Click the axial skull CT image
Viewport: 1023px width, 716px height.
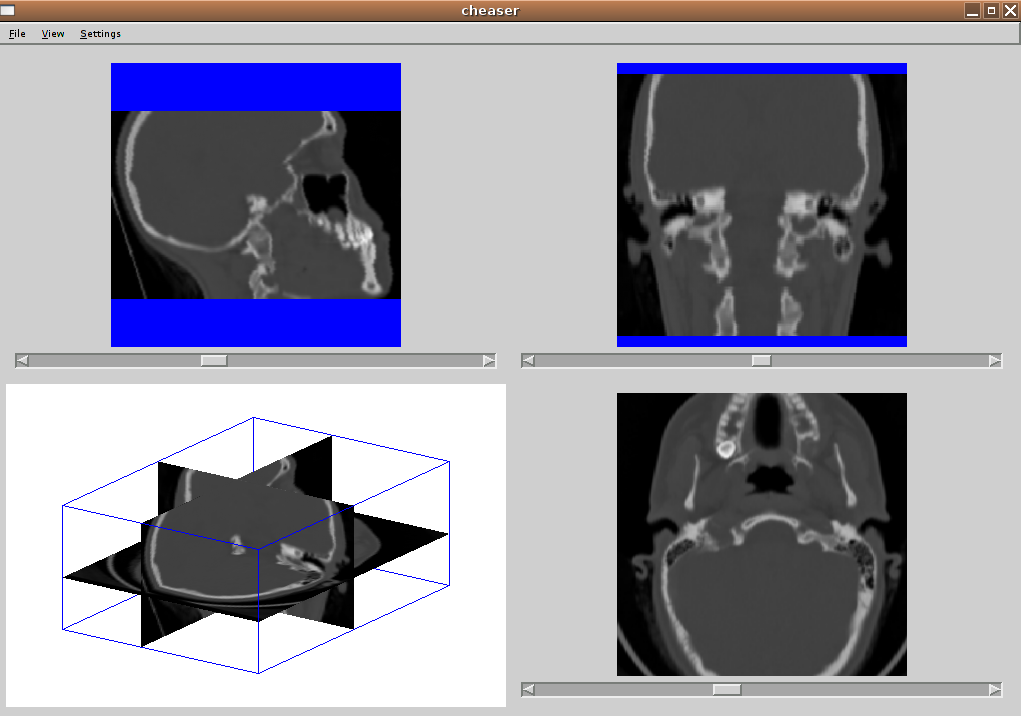coord(762,534)
